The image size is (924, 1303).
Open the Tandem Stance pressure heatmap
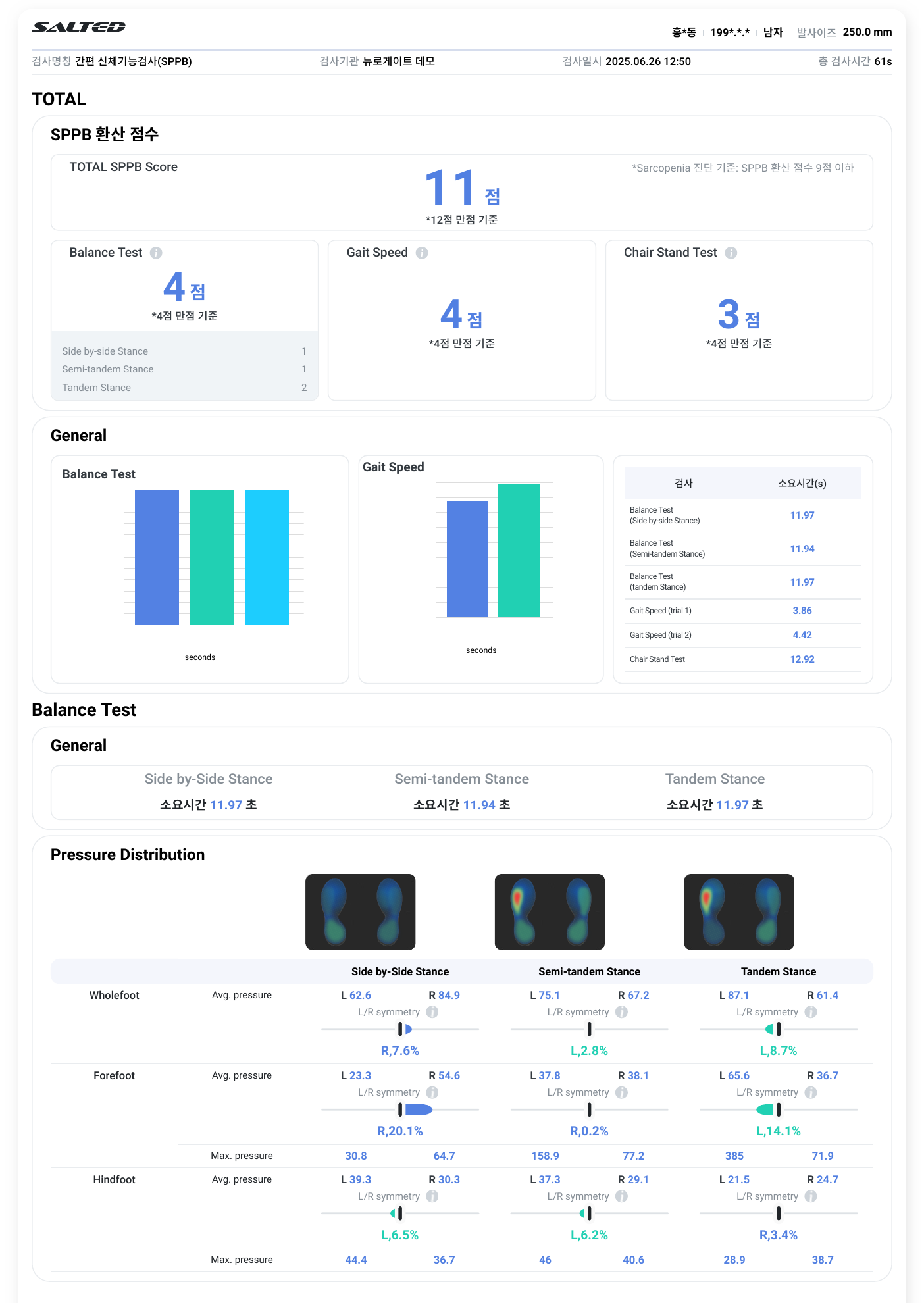click(739, 911)
